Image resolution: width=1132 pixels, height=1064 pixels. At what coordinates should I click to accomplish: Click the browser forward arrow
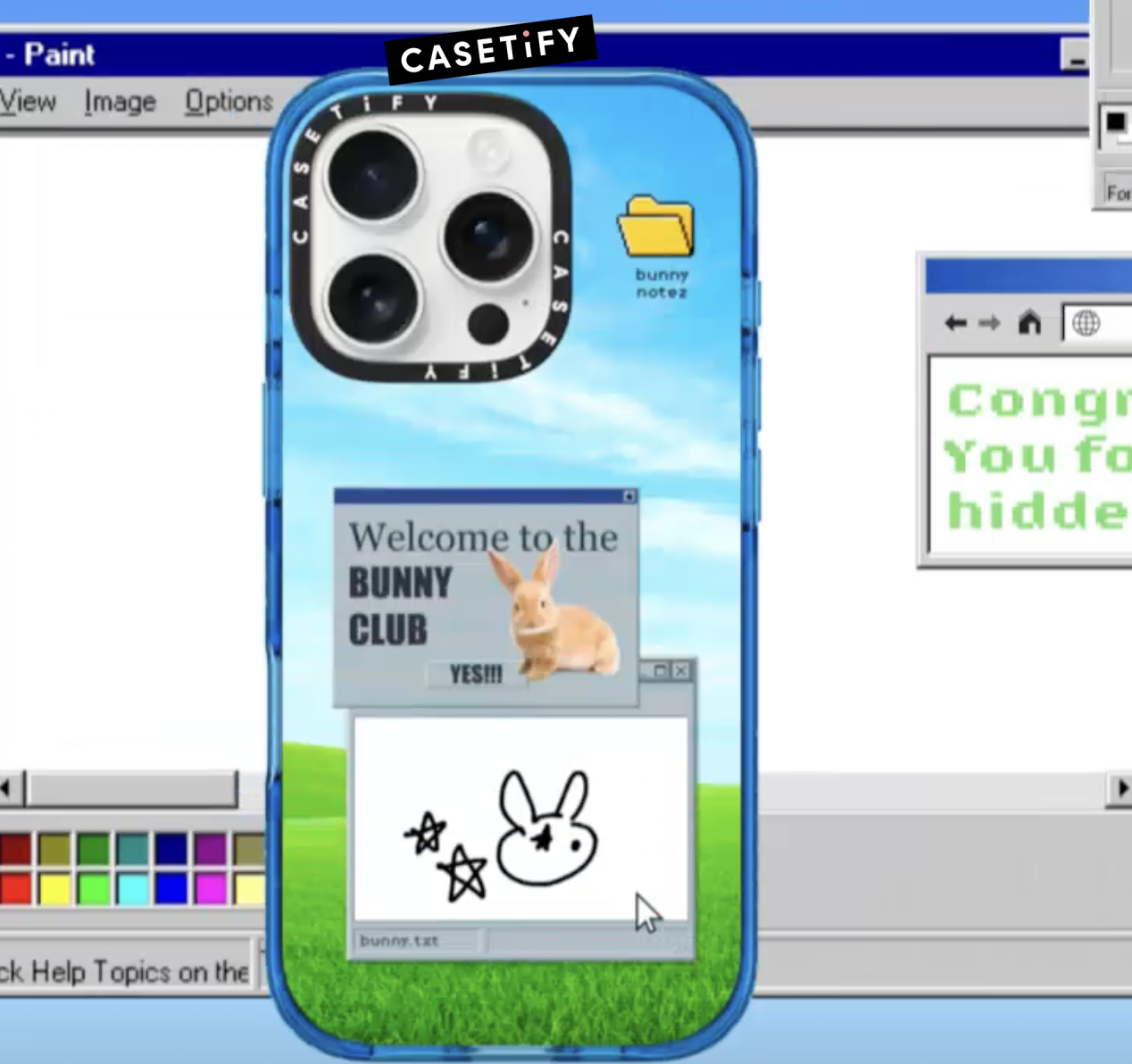[x=989, y=323]
